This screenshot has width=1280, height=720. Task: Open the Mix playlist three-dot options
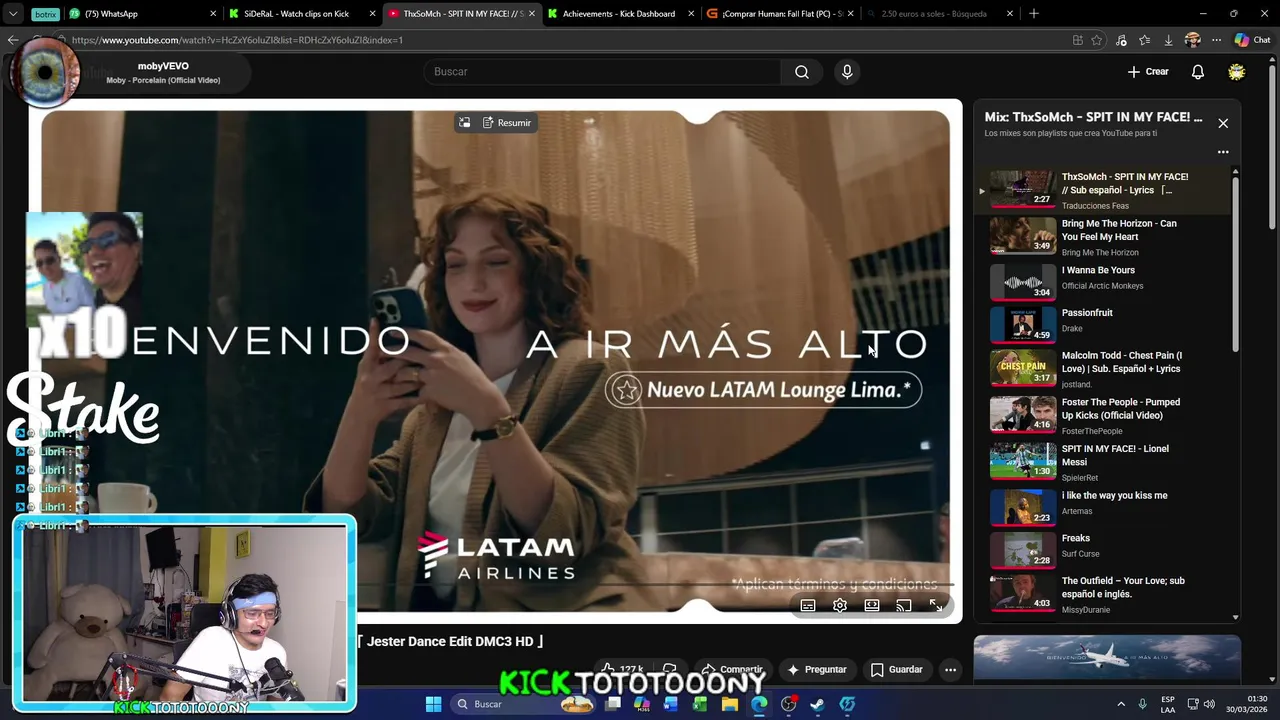pyautogui.click(x=1223, y=152)
